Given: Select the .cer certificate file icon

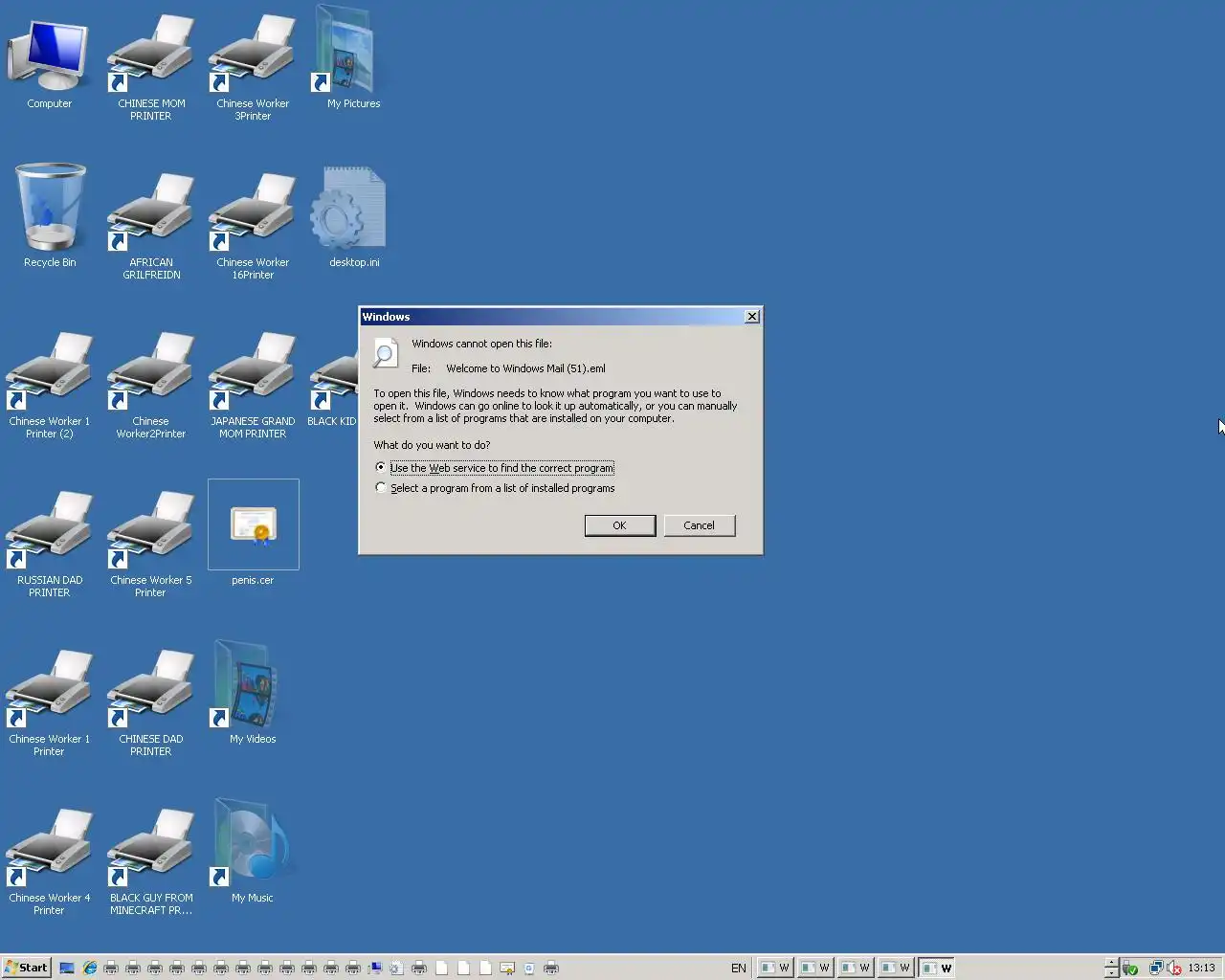Looking at the screenshot, I should pos(253,532).
